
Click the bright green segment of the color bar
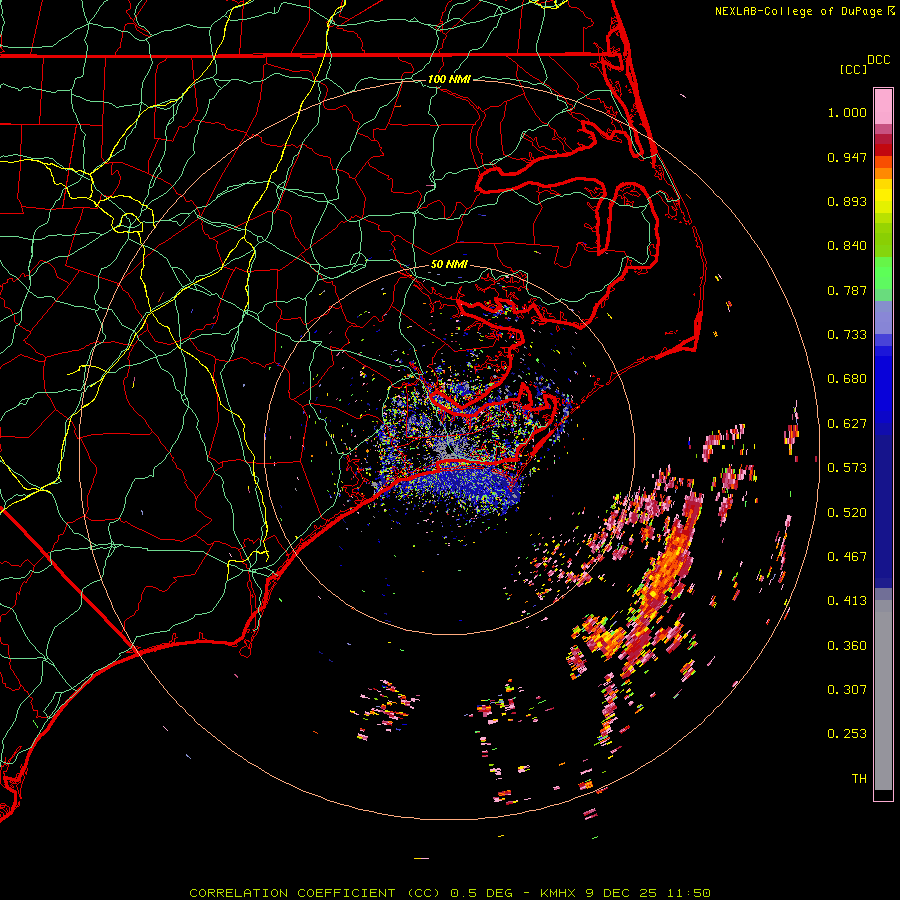point(883,273)
